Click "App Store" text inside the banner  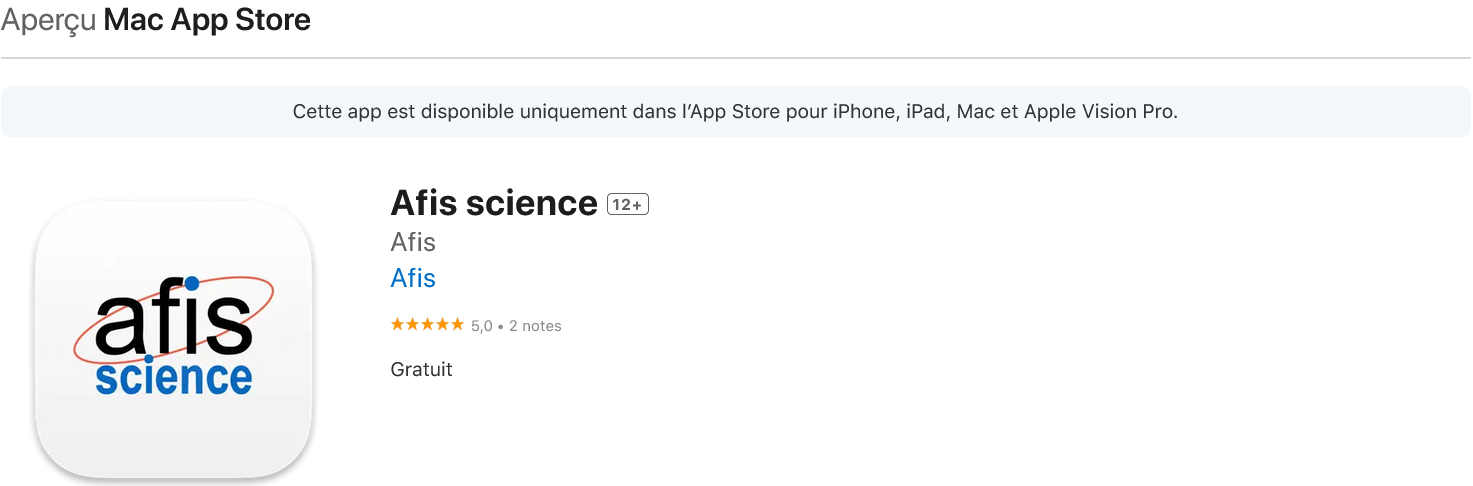coord(737,111)
